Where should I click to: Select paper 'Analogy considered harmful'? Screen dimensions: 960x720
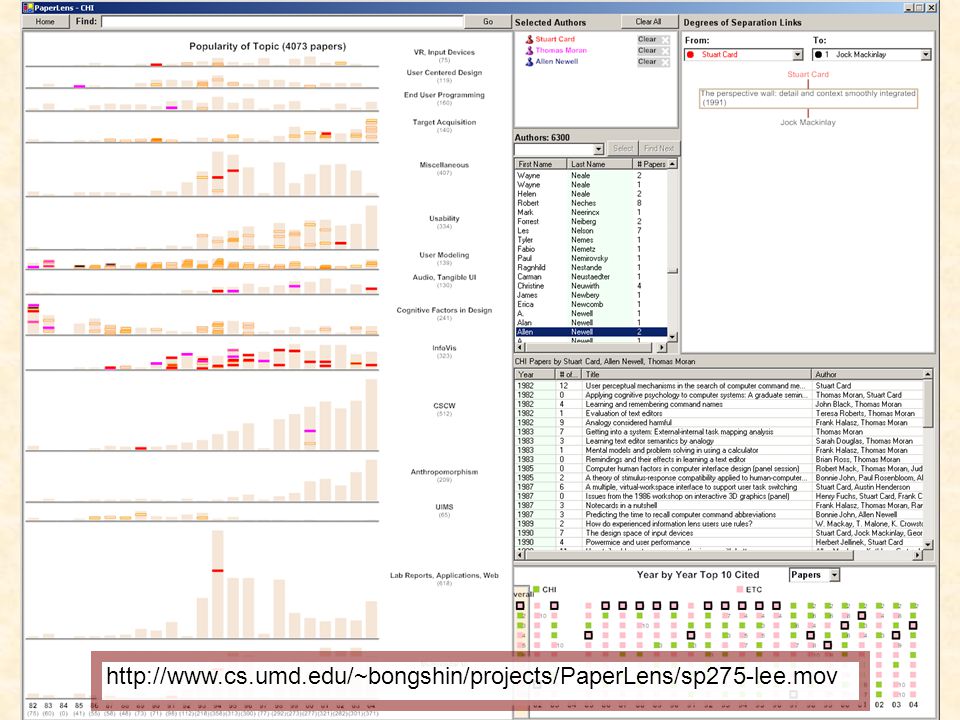pyautogui.click(x=719, y=422)
